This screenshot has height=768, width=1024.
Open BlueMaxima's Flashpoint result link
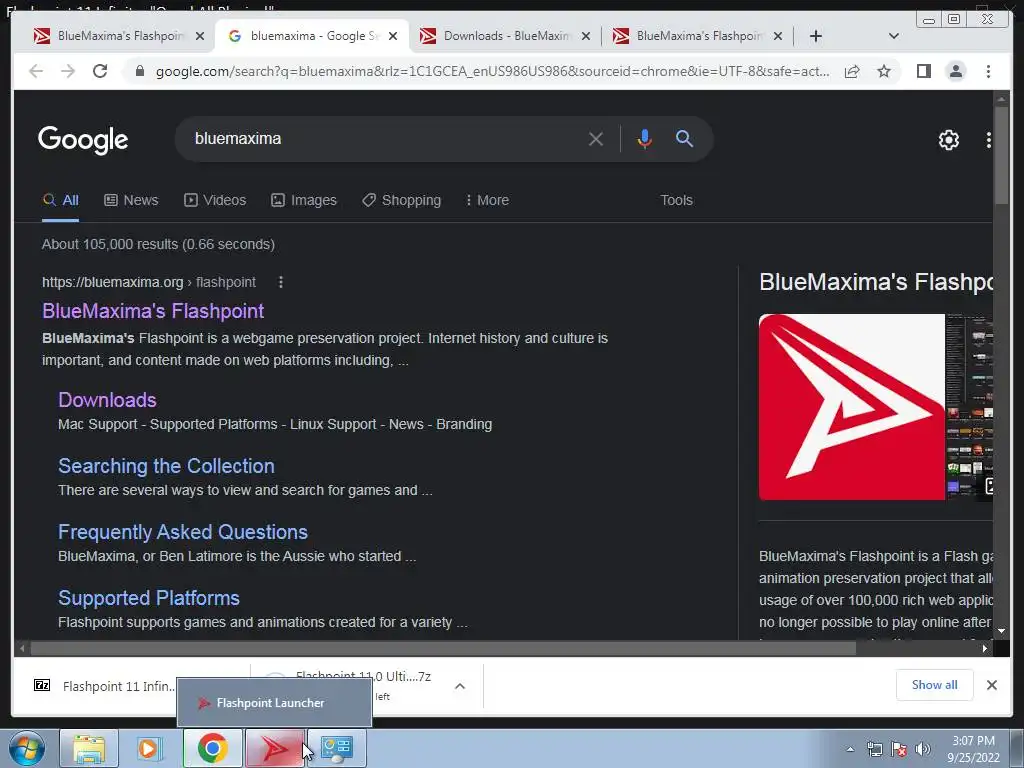click(x=153, y=311)
